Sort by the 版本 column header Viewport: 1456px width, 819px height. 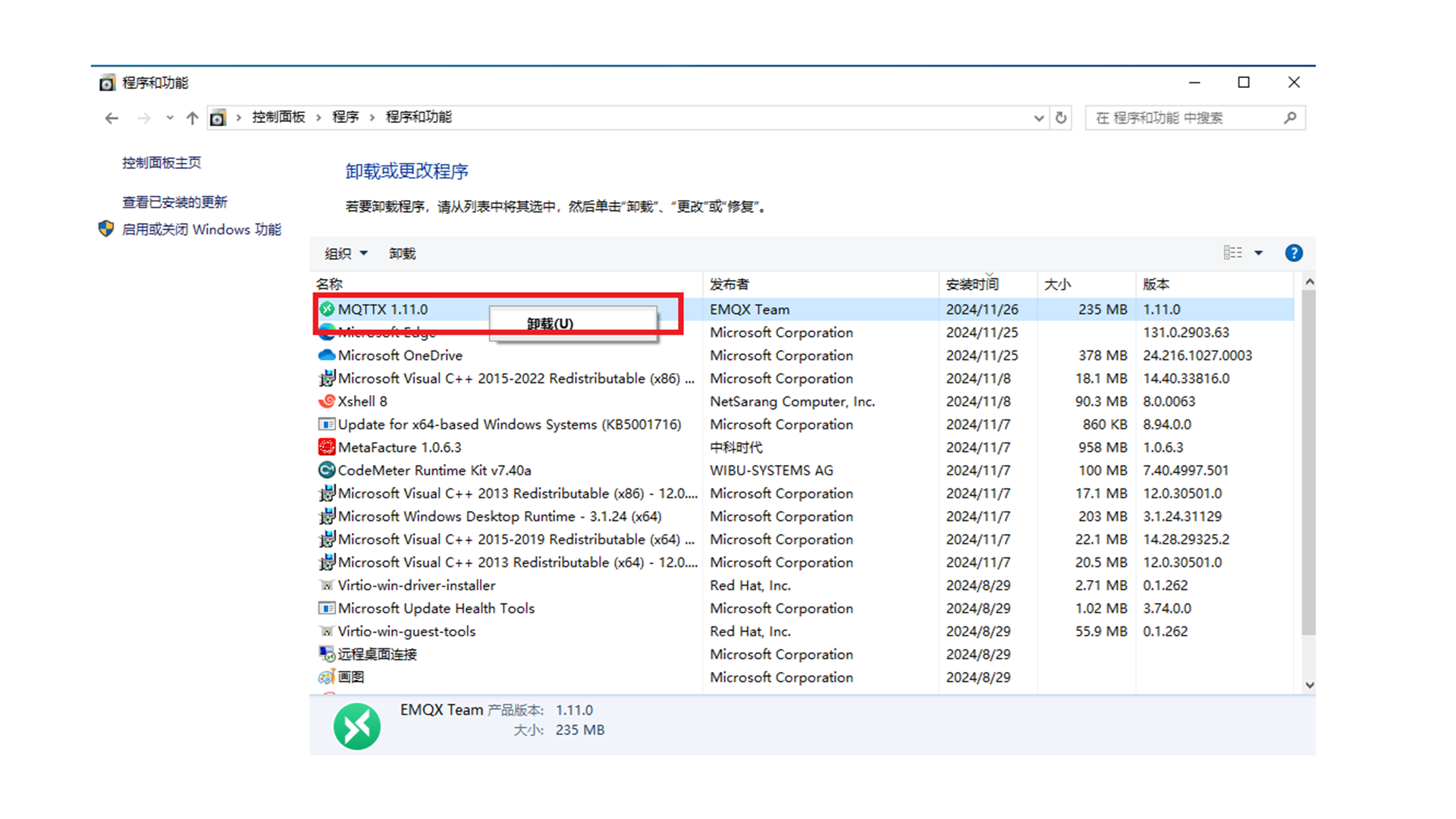click(1215, 284)
